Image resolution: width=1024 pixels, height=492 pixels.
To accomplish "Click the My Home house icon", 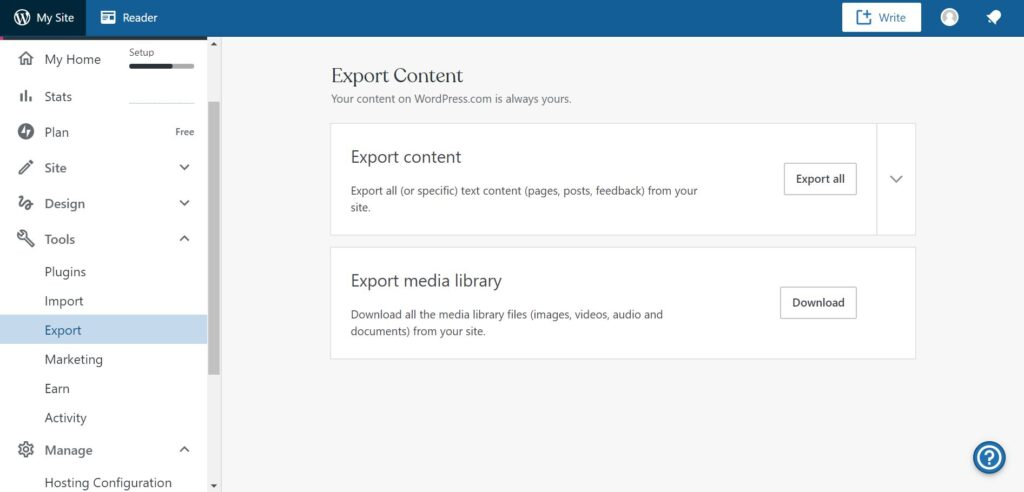I will [x=25, y=59].
